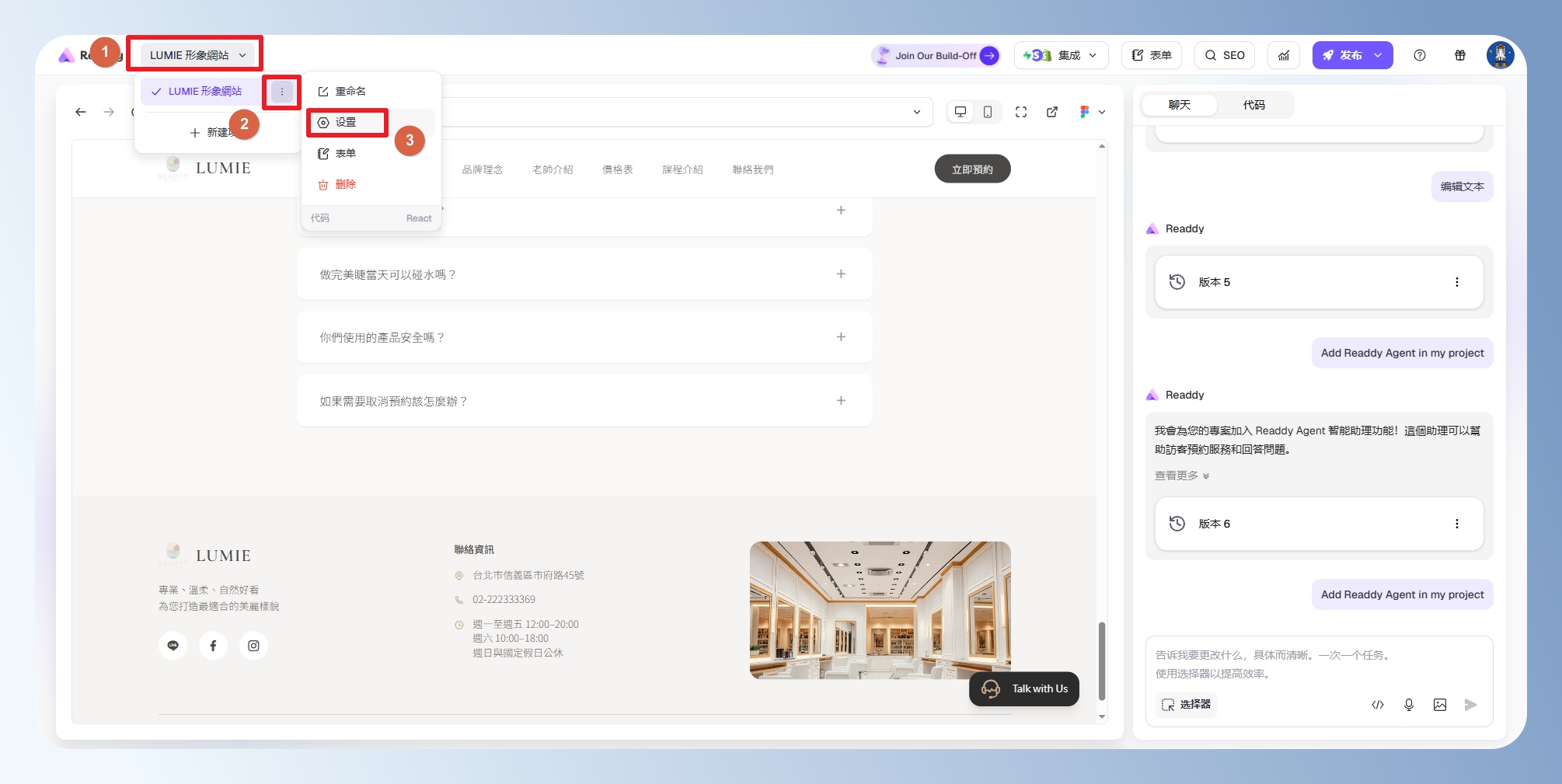Viewport: 1562px width, 784px height.
Task: Expand the LUMIE 形象網站 project dropdown
Action: pyautogui.click(x=197, y=55)
